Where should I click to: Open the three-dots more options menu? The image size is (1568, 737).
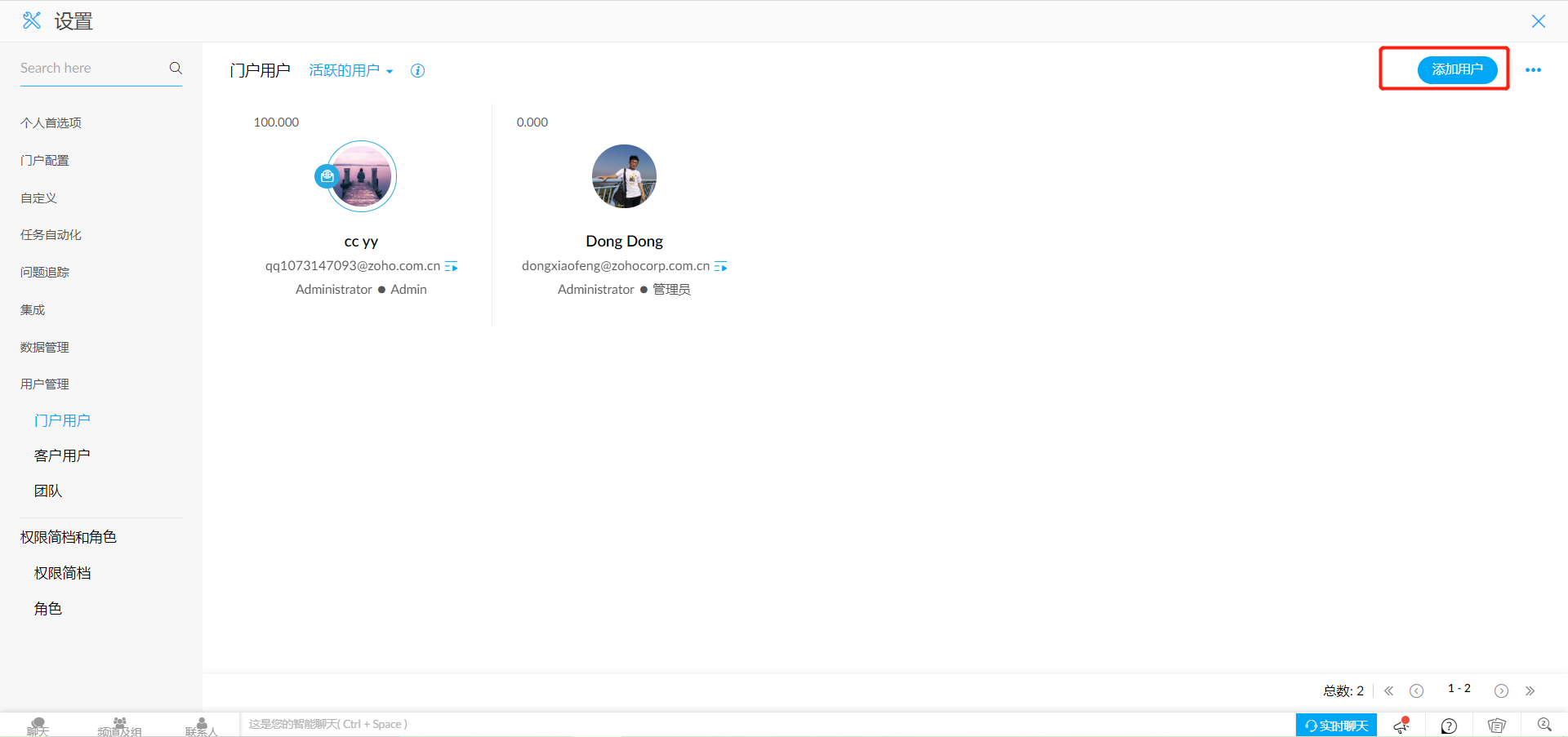(x=1533, y=70)
